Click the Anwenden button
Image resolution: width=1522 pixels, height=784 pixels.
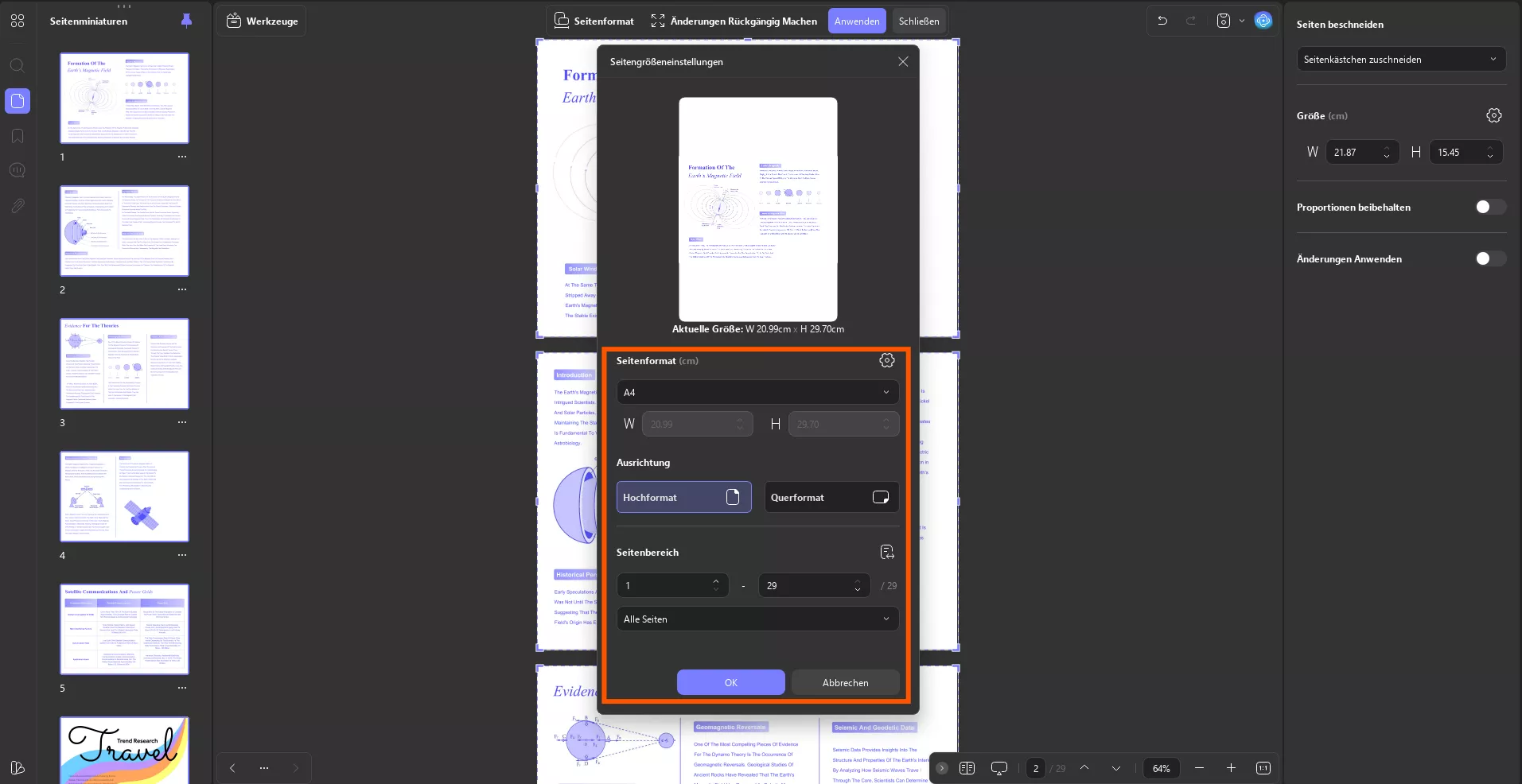(857, 21)
